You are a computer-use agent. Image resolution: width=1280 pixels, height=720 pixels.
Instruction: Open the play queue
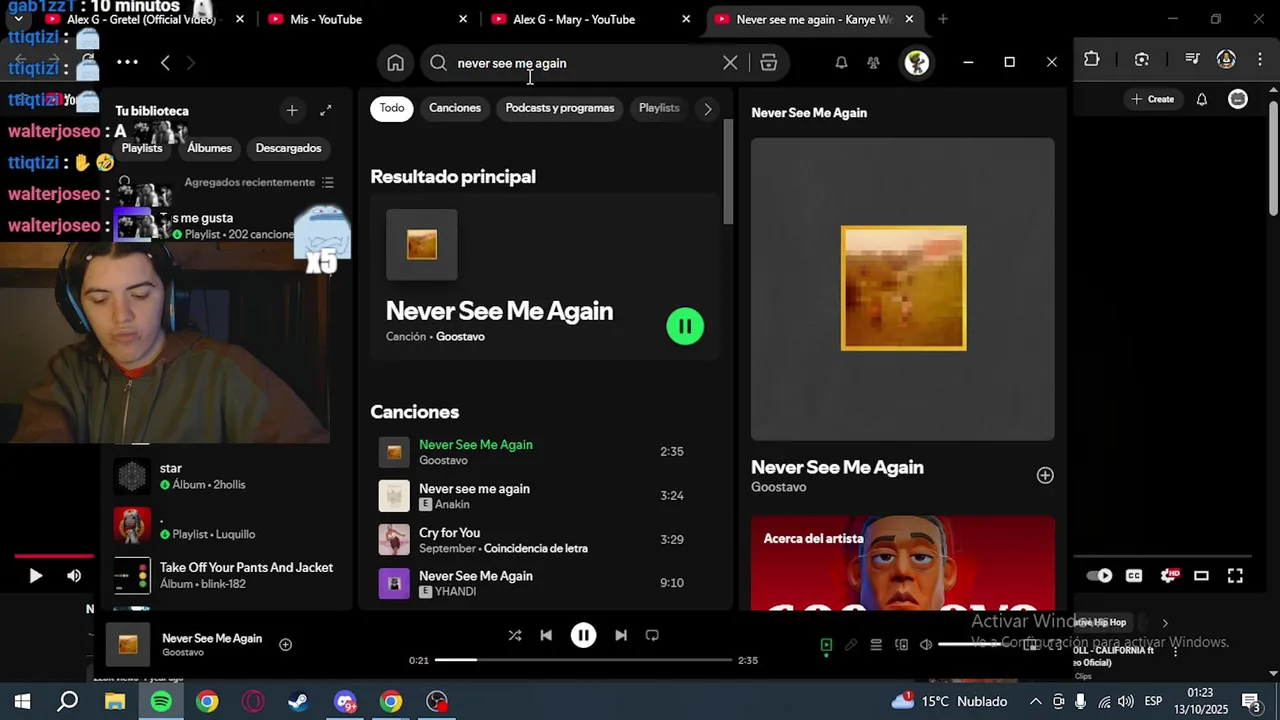point(876,645)
